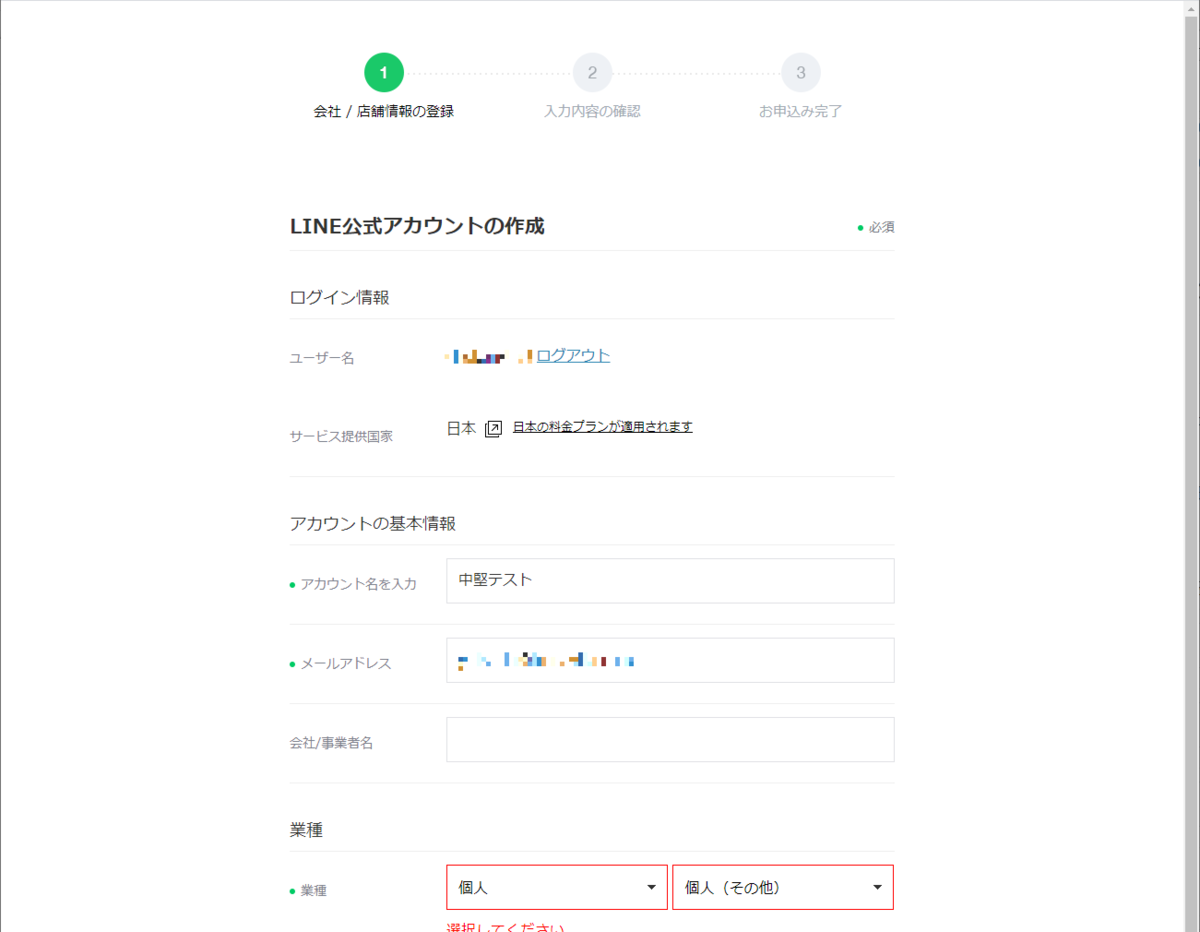Click the メールアドレス input field
The width and height of the screenshot is (1200, 932).
[x=670, y=660]
